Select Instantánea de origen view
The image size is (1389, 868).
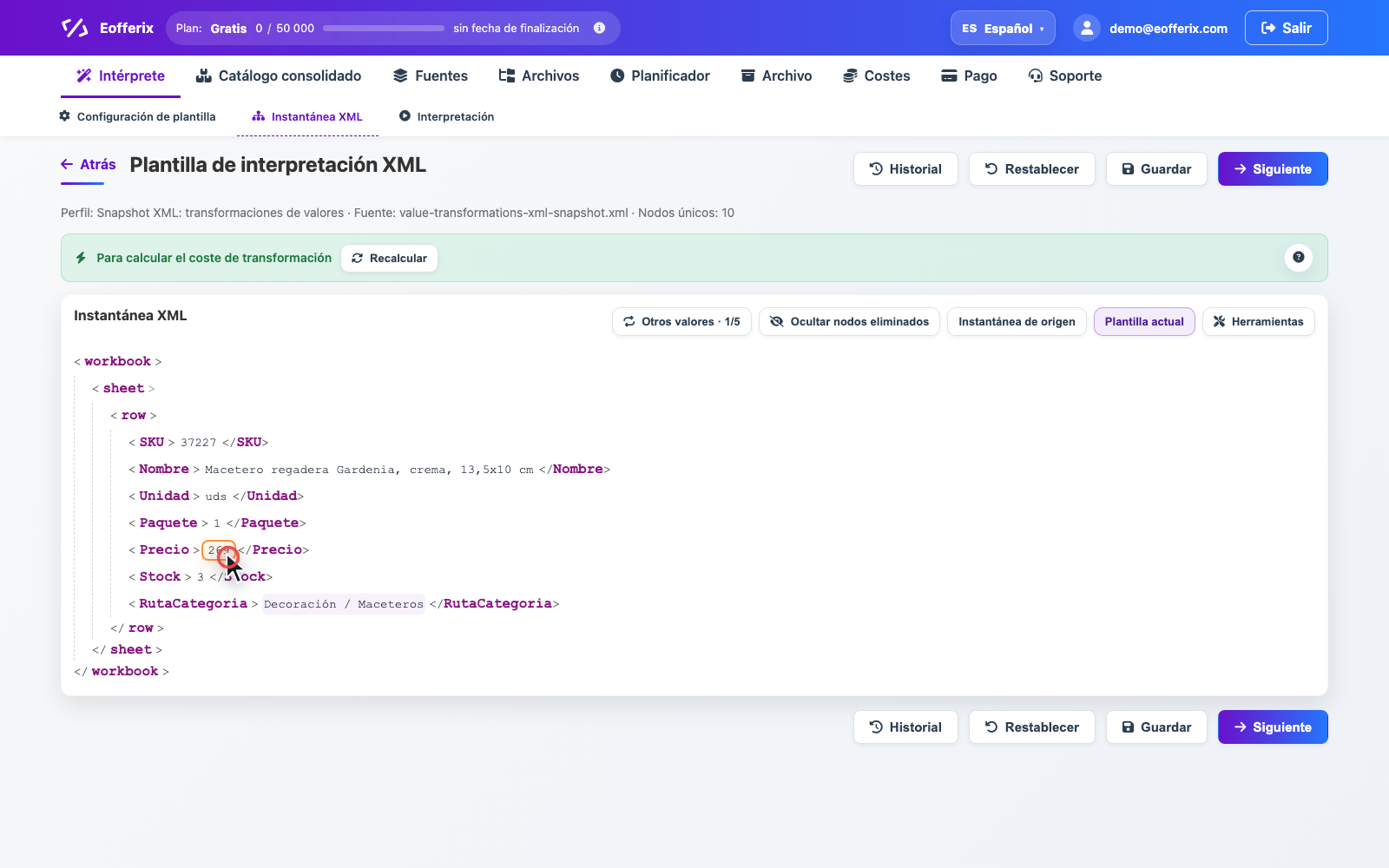[x=1017, y=321]
